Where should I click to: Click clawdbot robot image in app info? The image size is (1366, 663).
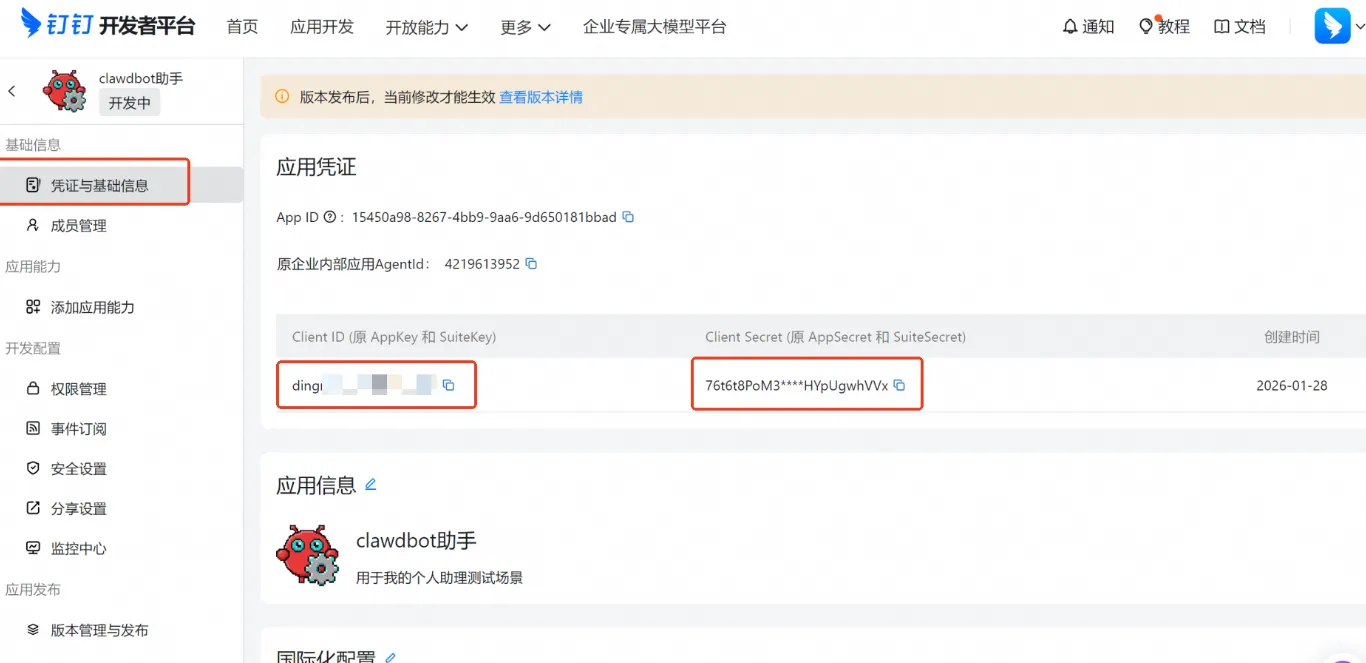tap(308, 555)
